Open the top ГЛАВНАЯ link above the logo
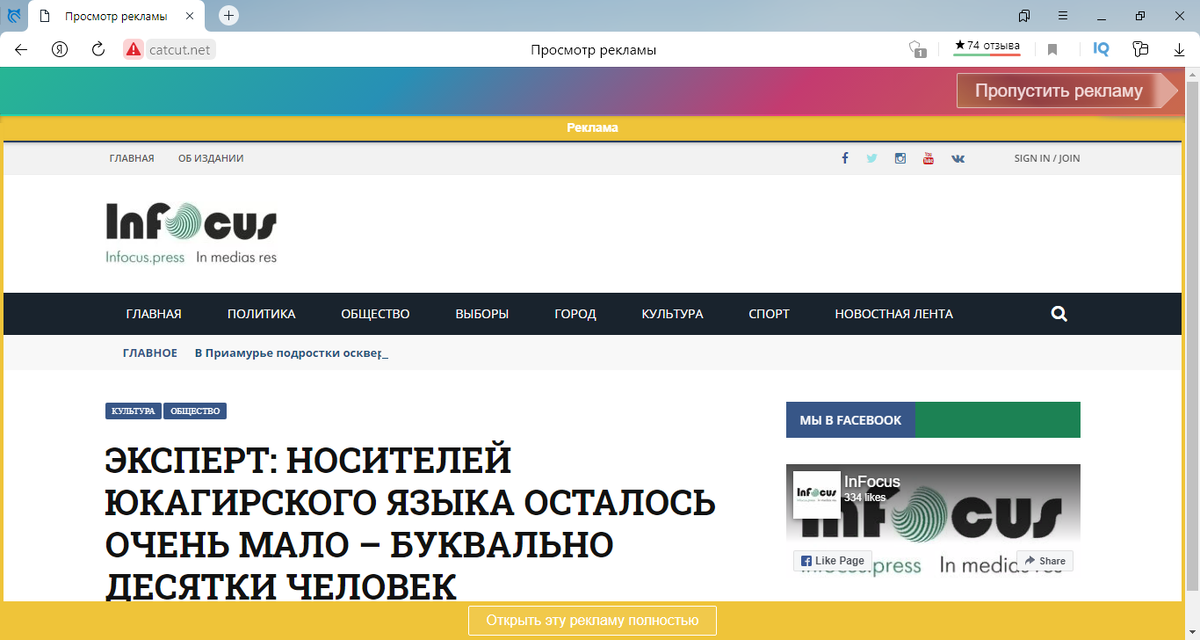The image size is (1200, 640). coord(132,158)
